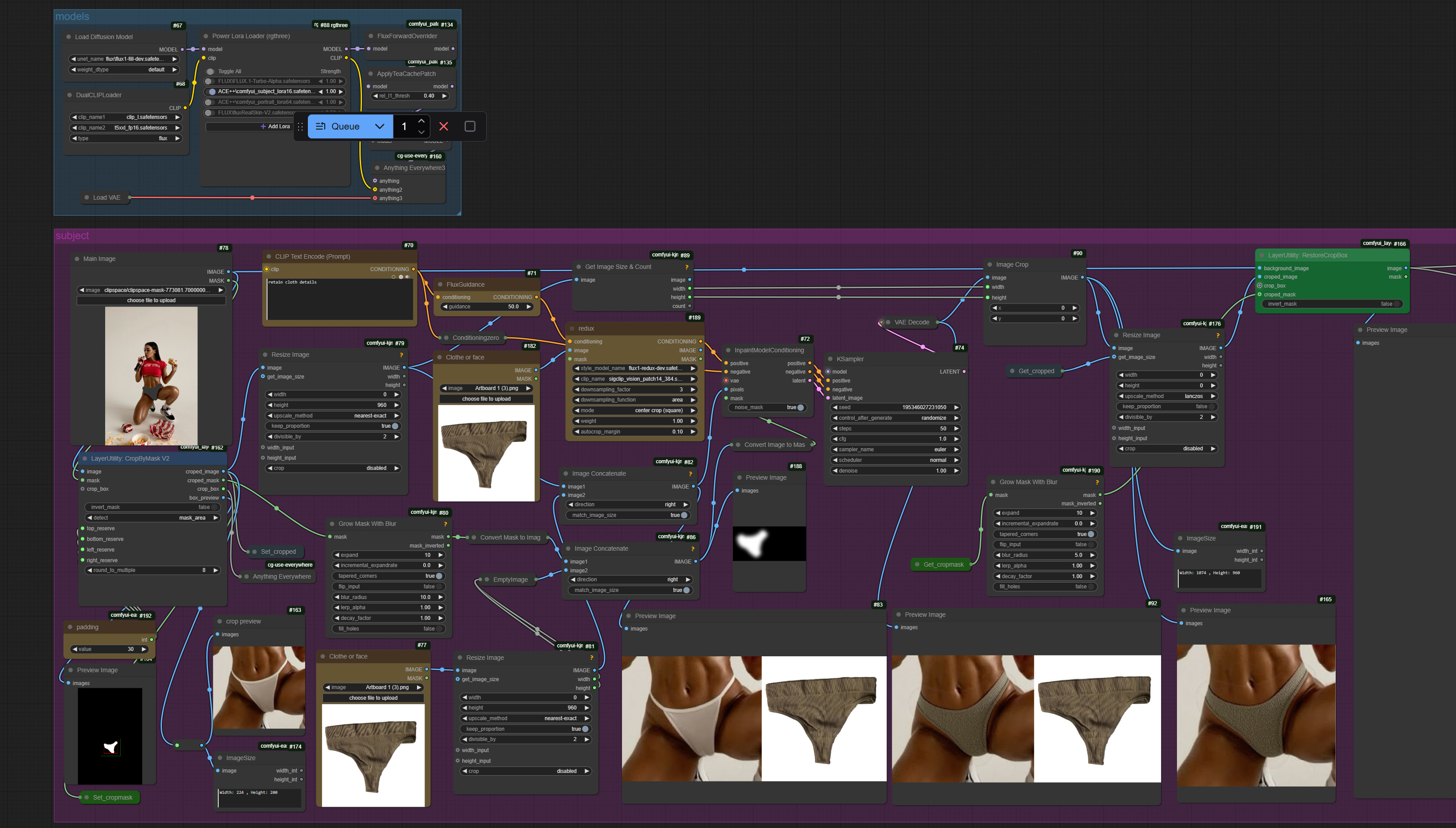Click the ? help icon on Resize Image #79

[401, 354]
